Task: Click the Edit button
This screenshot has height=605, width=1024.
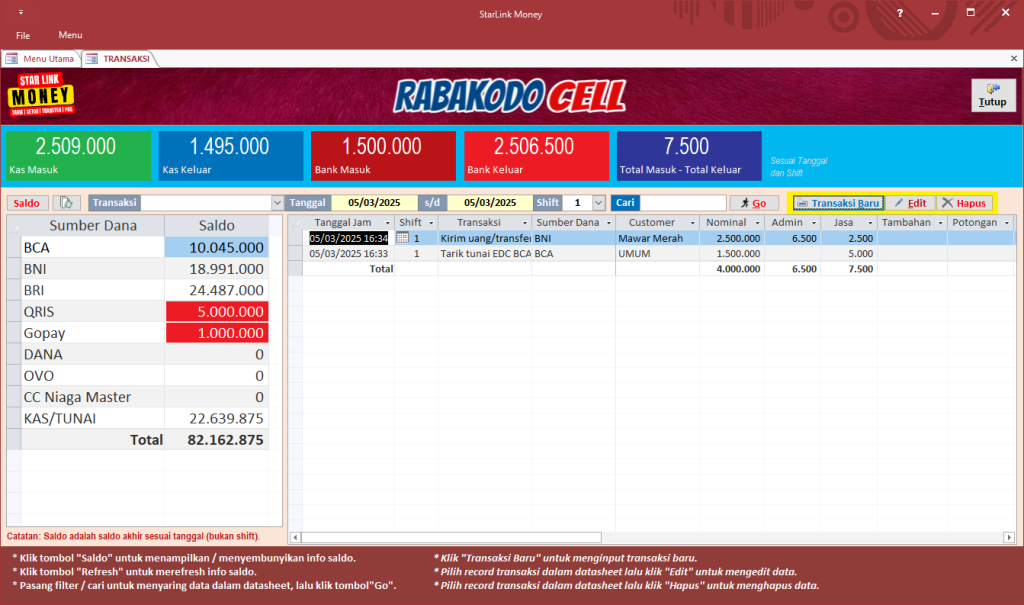Action: pos(910,203)
